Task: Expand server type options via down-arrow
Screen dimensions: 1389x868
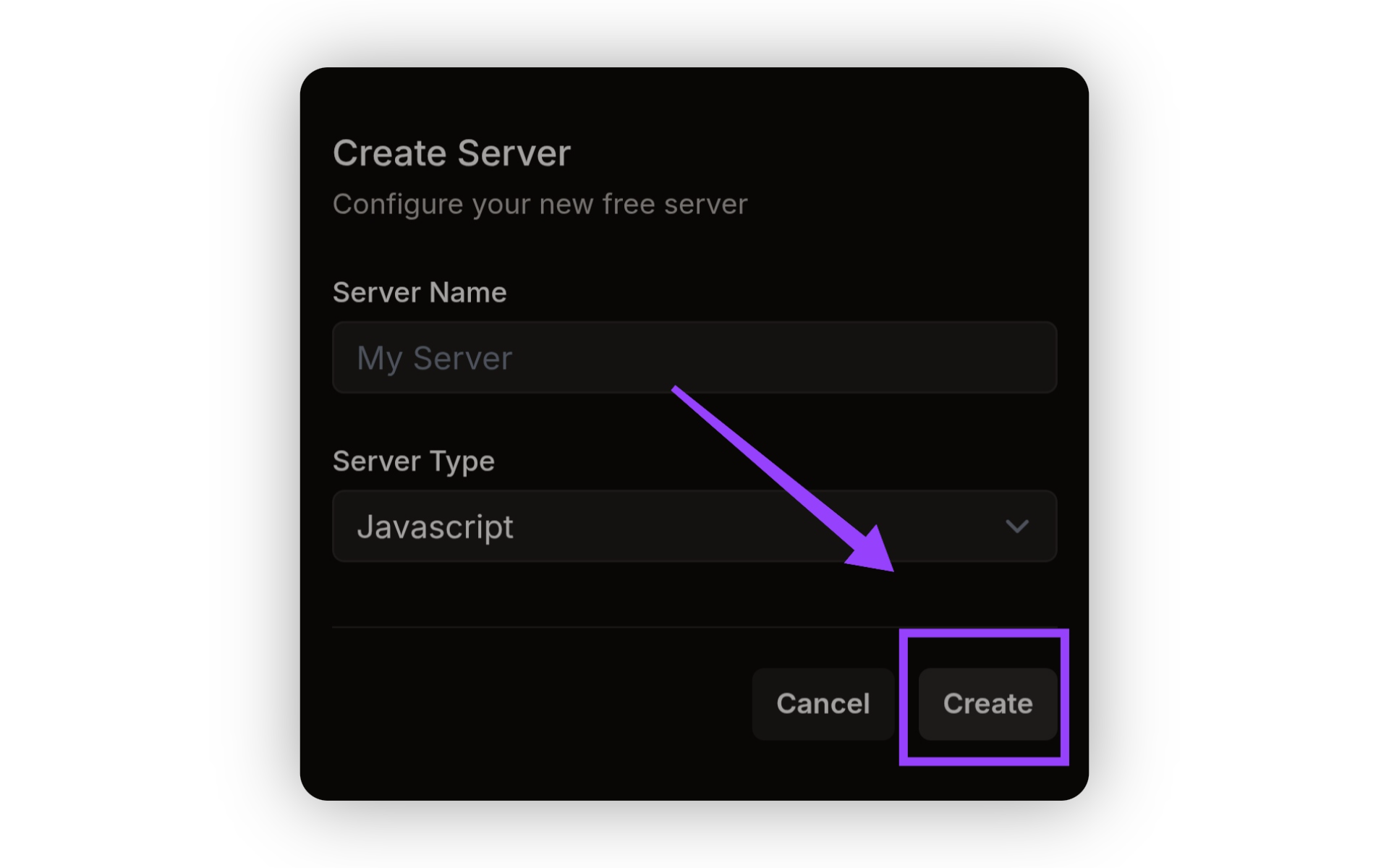Action: pyautogui.click(x=1016, y=526)
